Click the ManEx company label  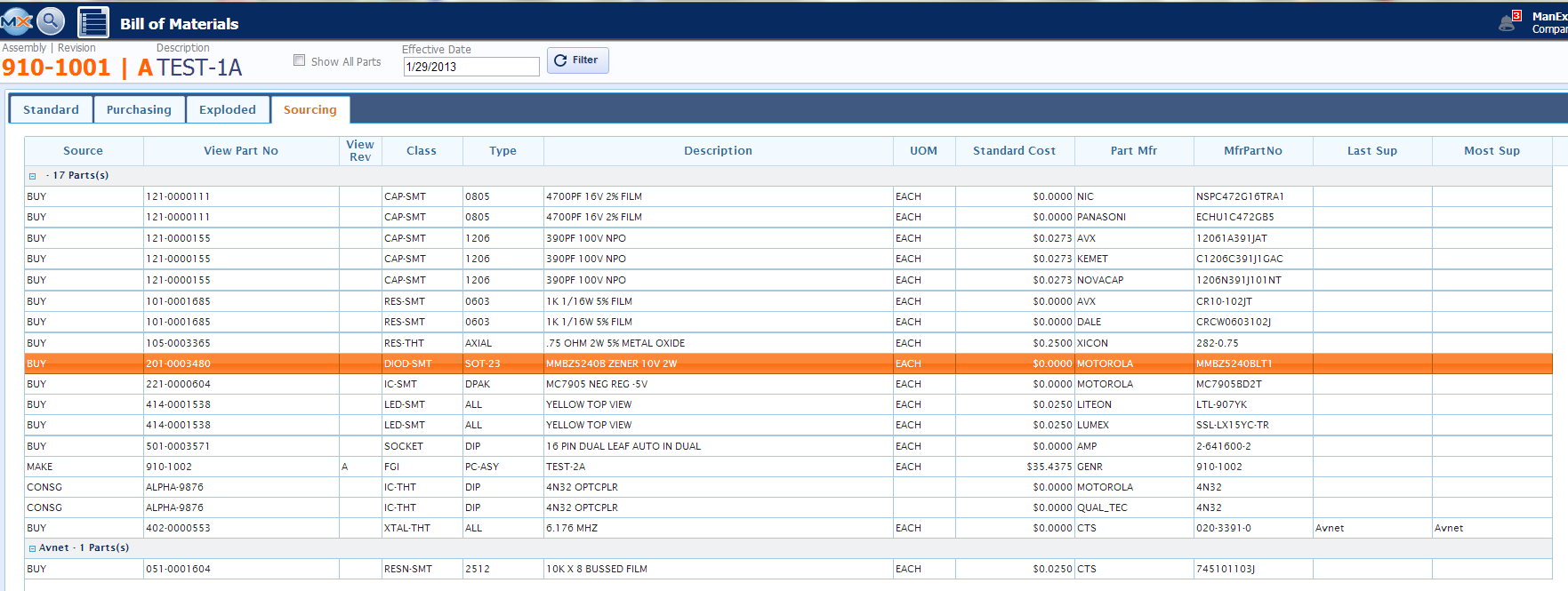click(1549, 22)
